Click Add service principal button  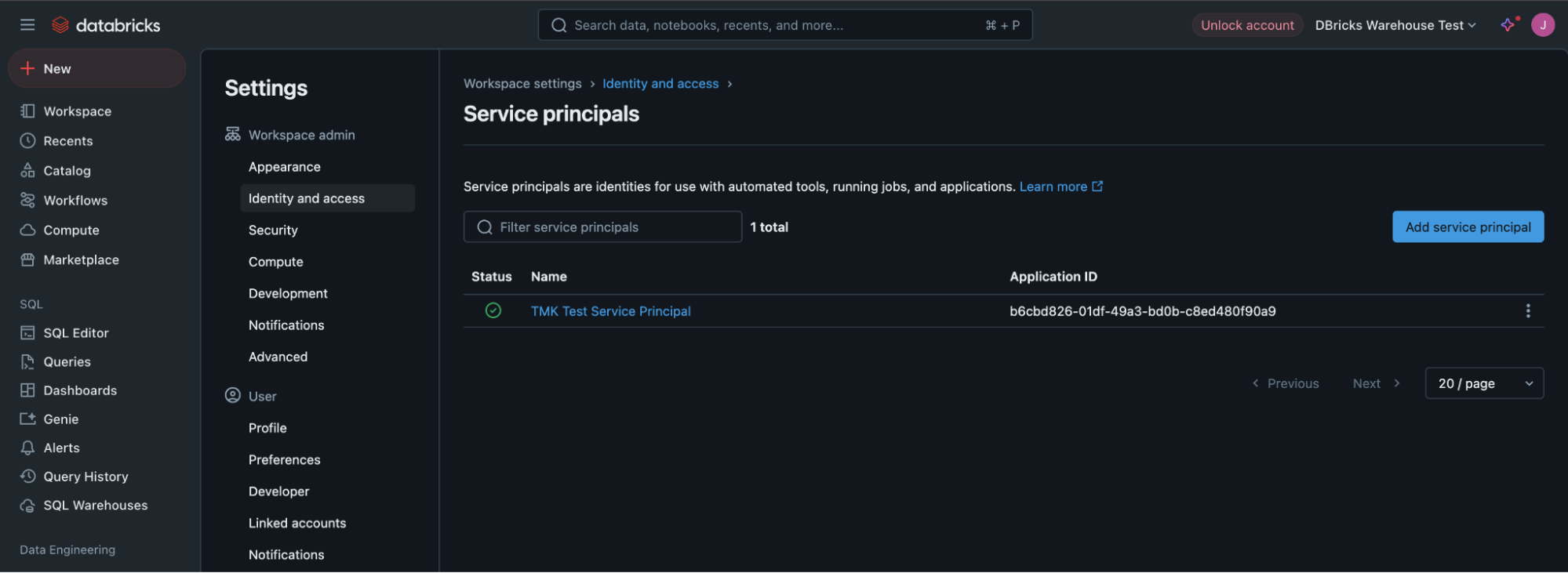pos(1468,227)
